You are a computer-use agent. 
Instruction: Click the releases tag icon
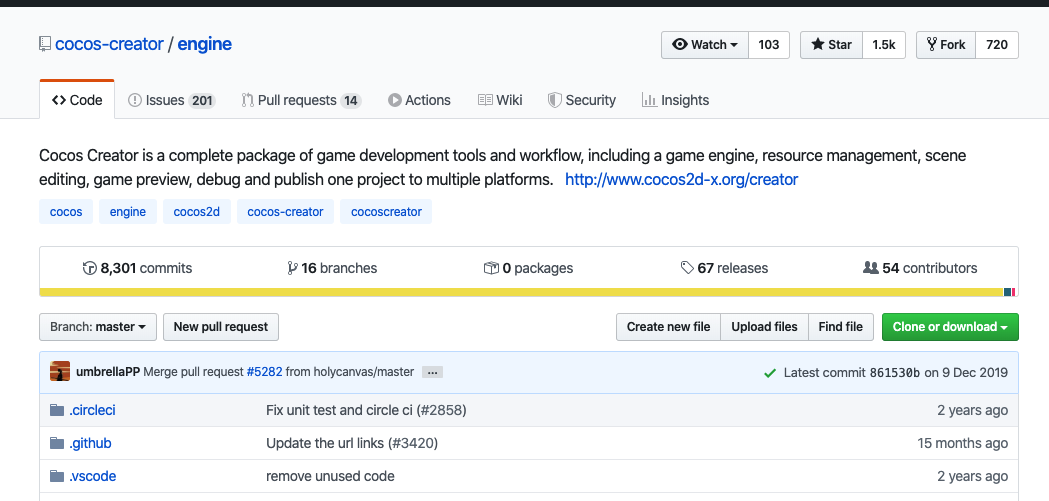687,268
